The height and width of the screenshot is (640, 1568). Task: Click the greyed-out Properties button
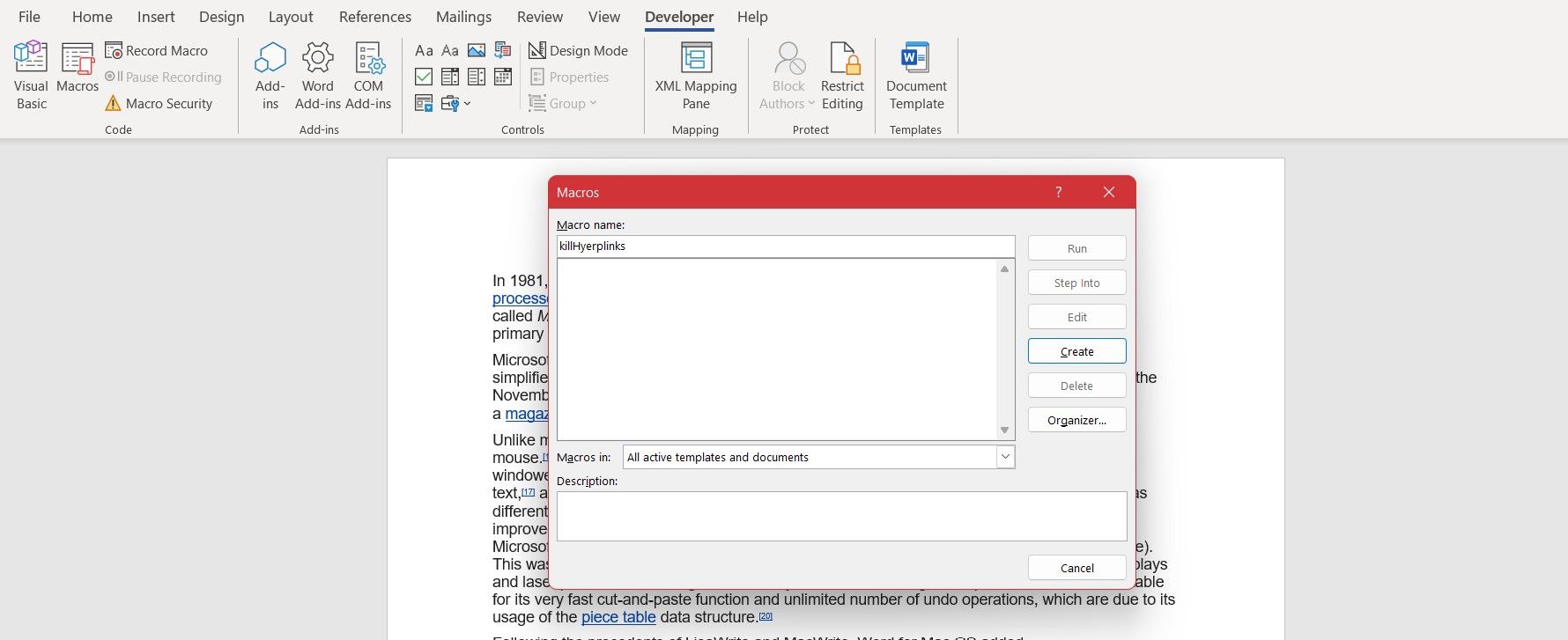tap(569, 77)
